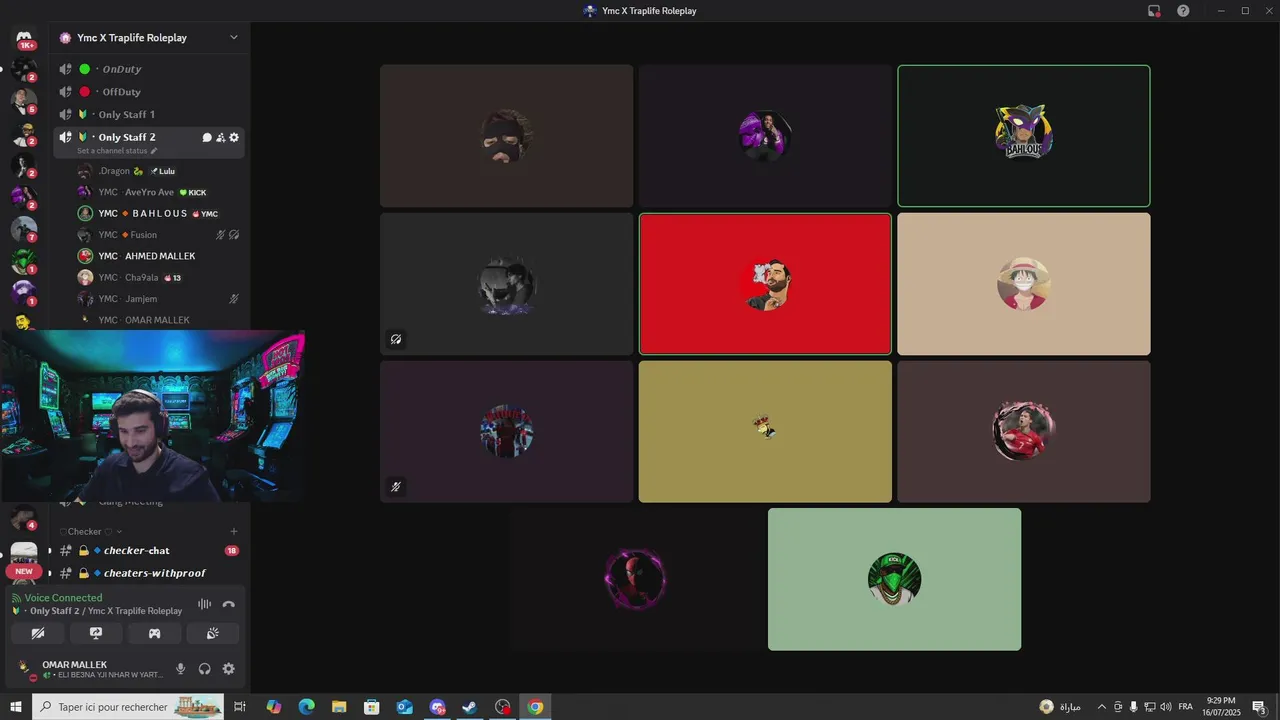Click Voice Connected status link
The image size is (1280, 720).
(63, 598)
